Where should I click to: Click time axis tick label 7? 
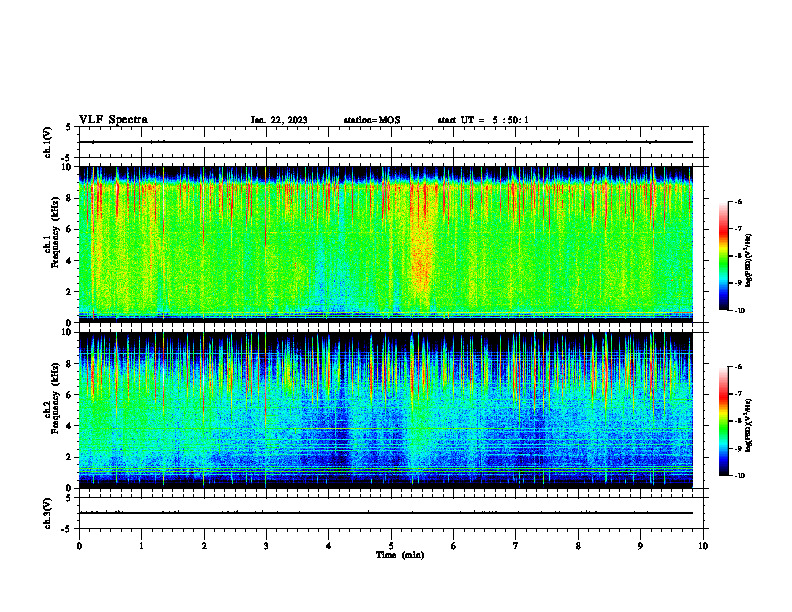(516, 546)
